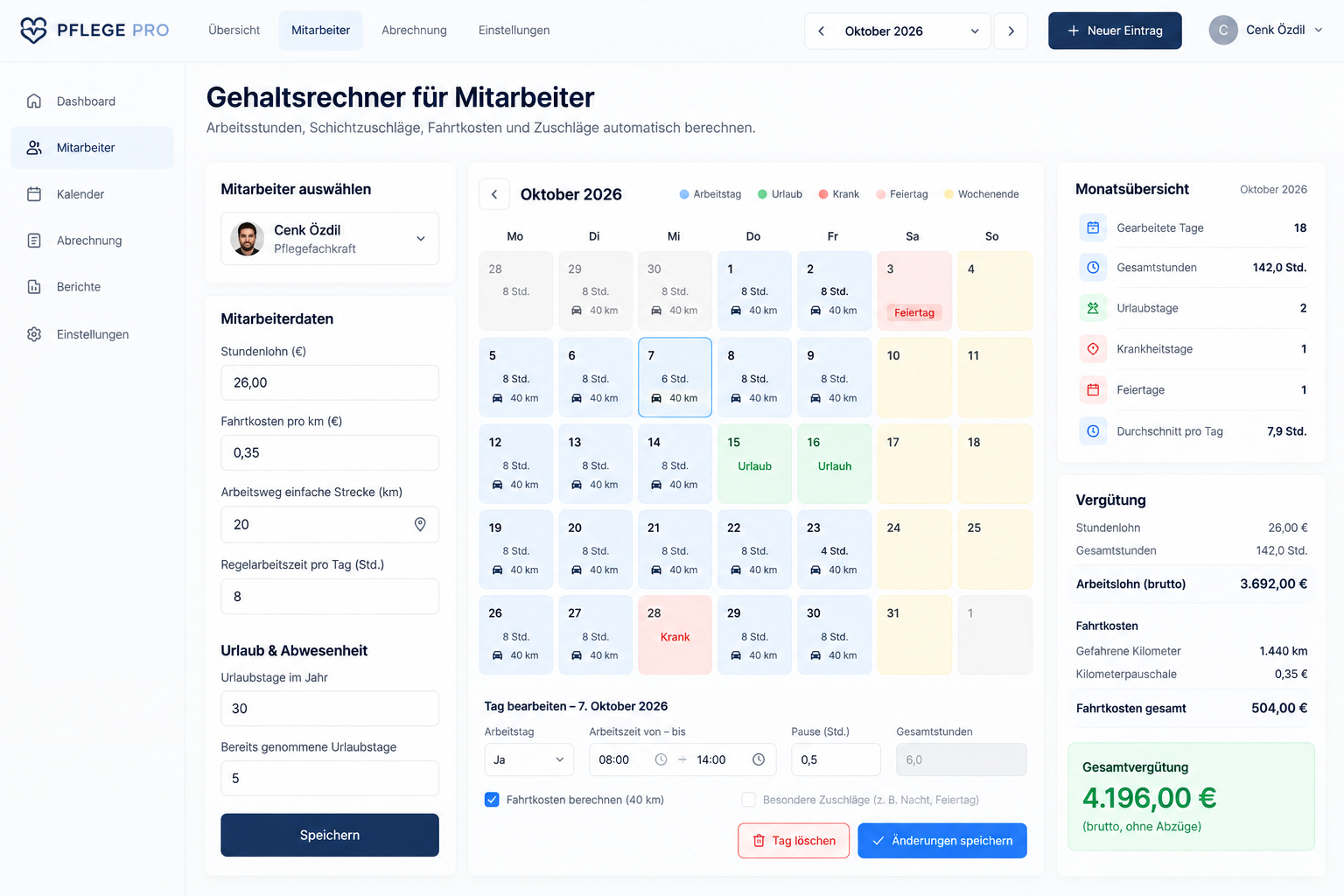Select the Mitarbeiter top navigation tab

[320, 31]
